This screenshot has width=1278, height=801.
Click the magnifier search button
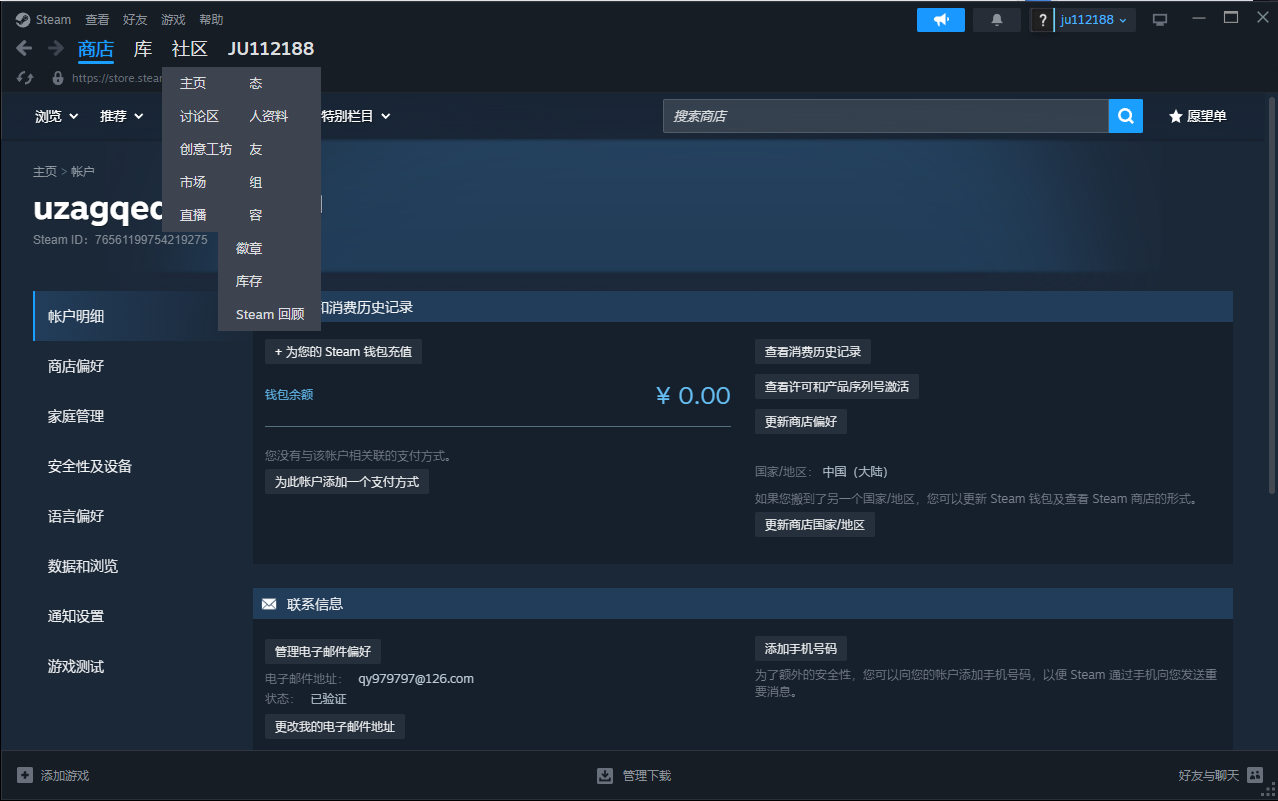1125,116
